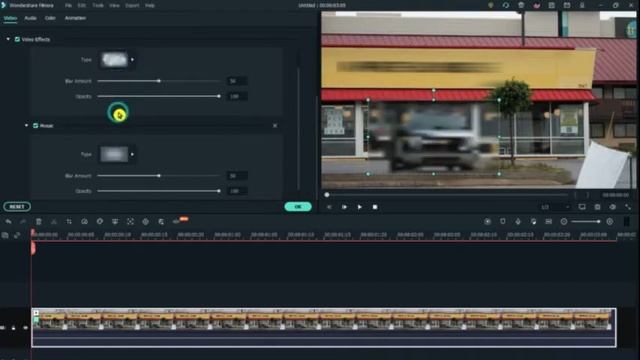
Task: Open the Edit adjustments icon in toolbar
Action: click(x=161, y=221)
